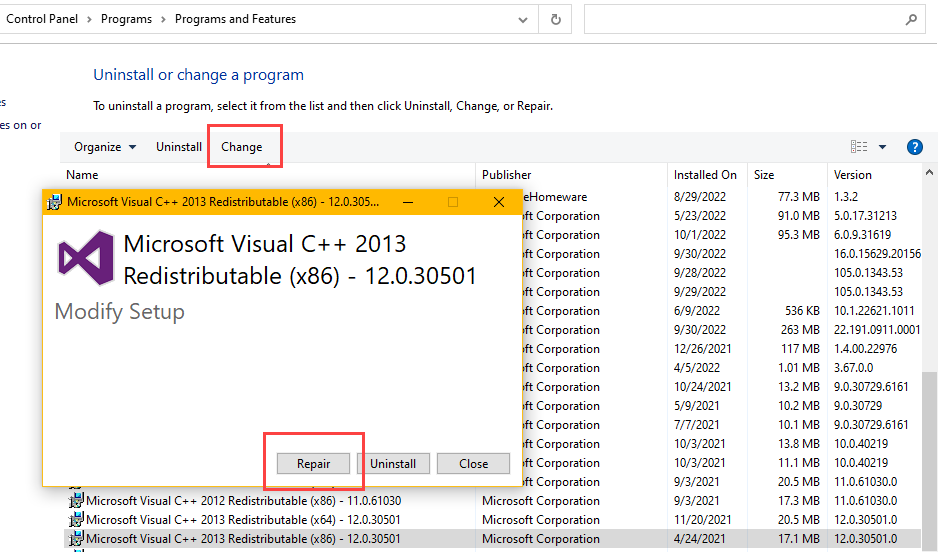Close the Modify Setup dialog with X
Screen dimensions: 938x552
(498, 202)
